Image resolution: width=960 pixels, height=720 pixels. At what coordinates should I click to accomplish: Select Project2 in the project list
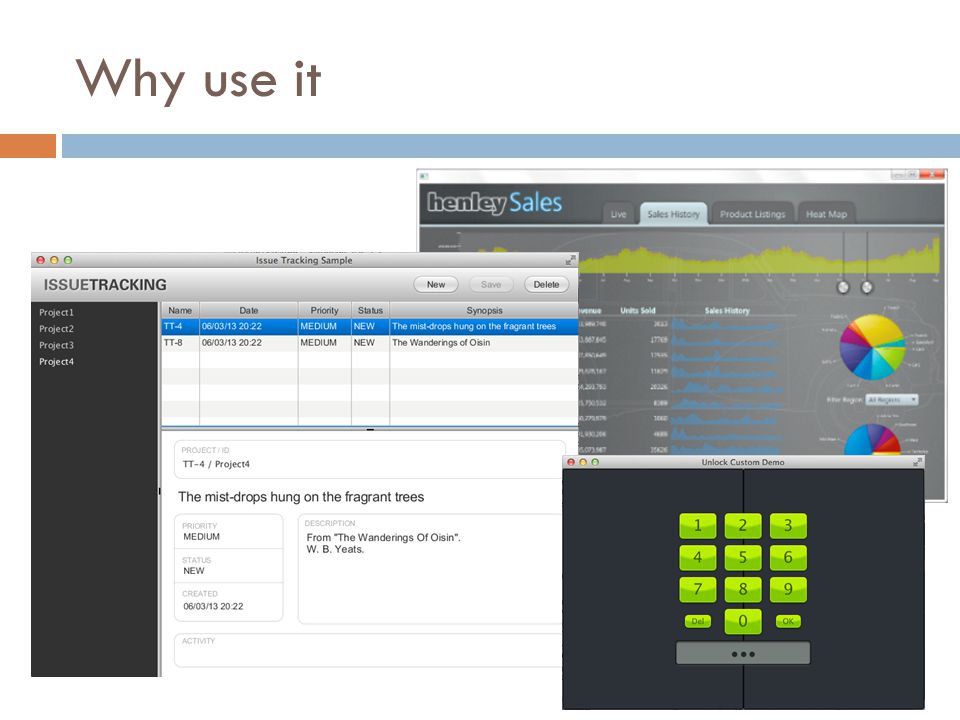tap(56, 329)
